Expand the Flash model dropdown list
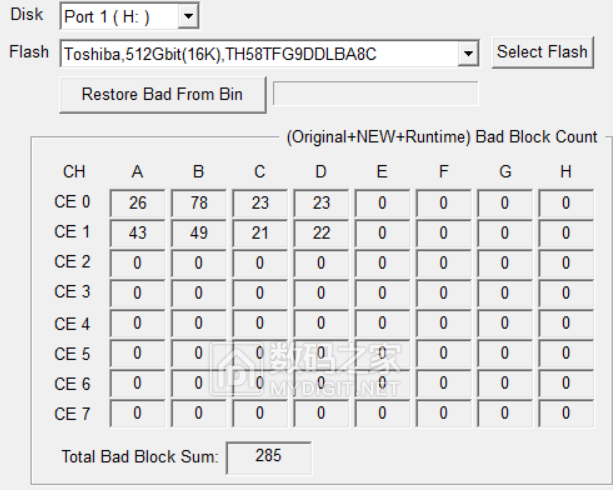This screenshot has height=490, width=613. pos(468,53)
